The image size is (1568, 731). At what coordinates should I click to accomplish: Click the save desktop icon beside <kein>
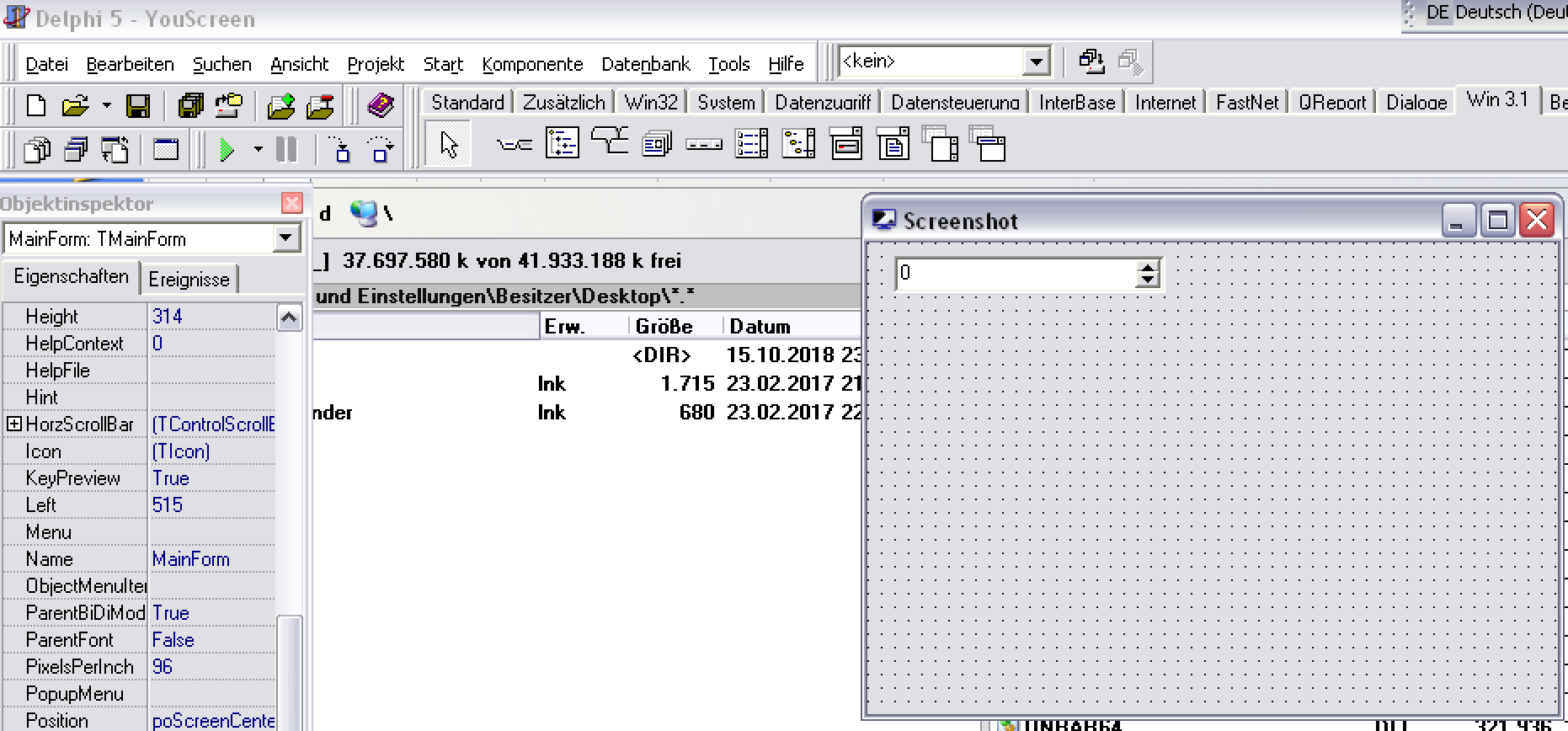tap(1091, 61)
